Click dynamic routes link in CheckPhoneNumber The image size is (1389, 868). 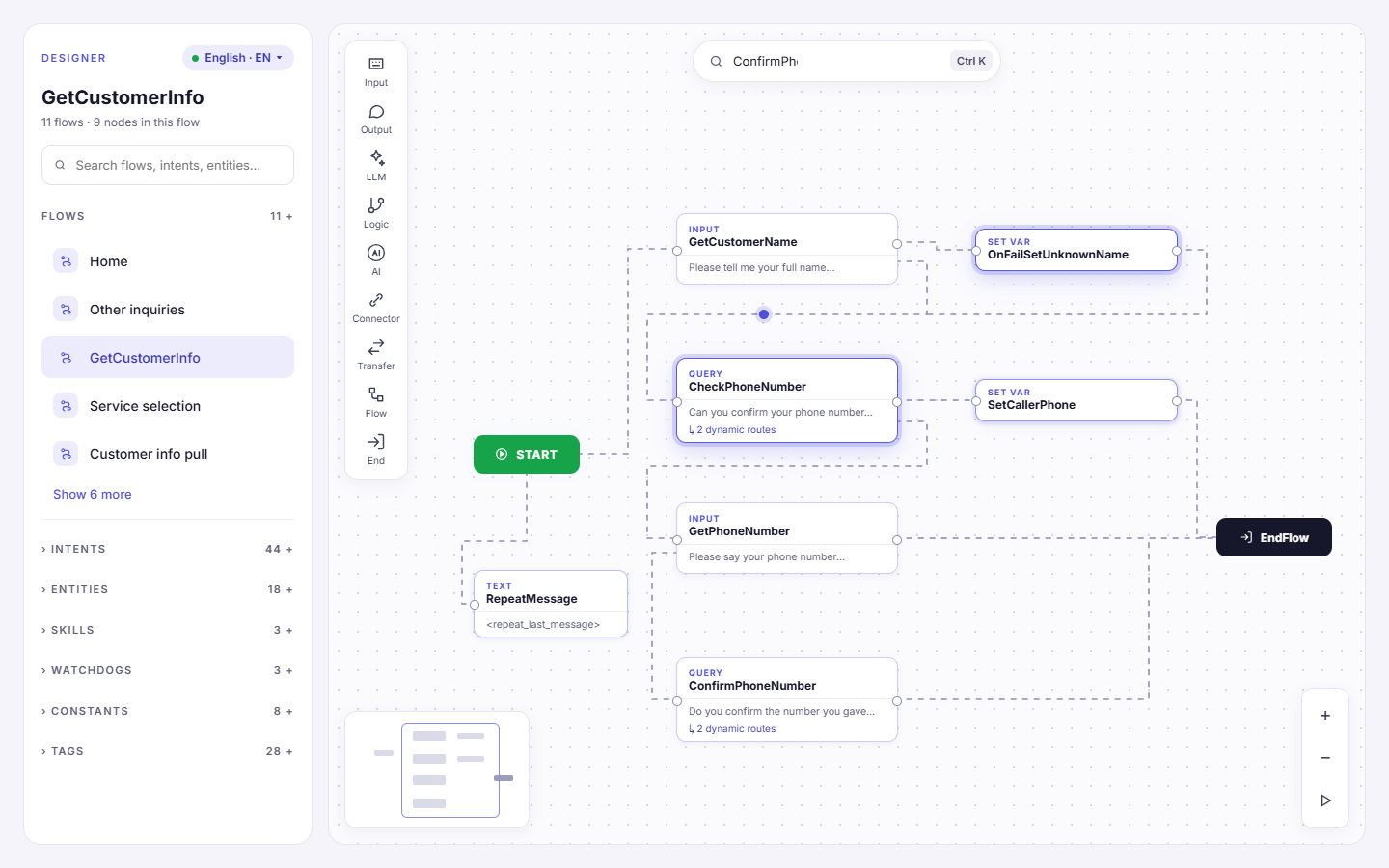tap(732, 430)
